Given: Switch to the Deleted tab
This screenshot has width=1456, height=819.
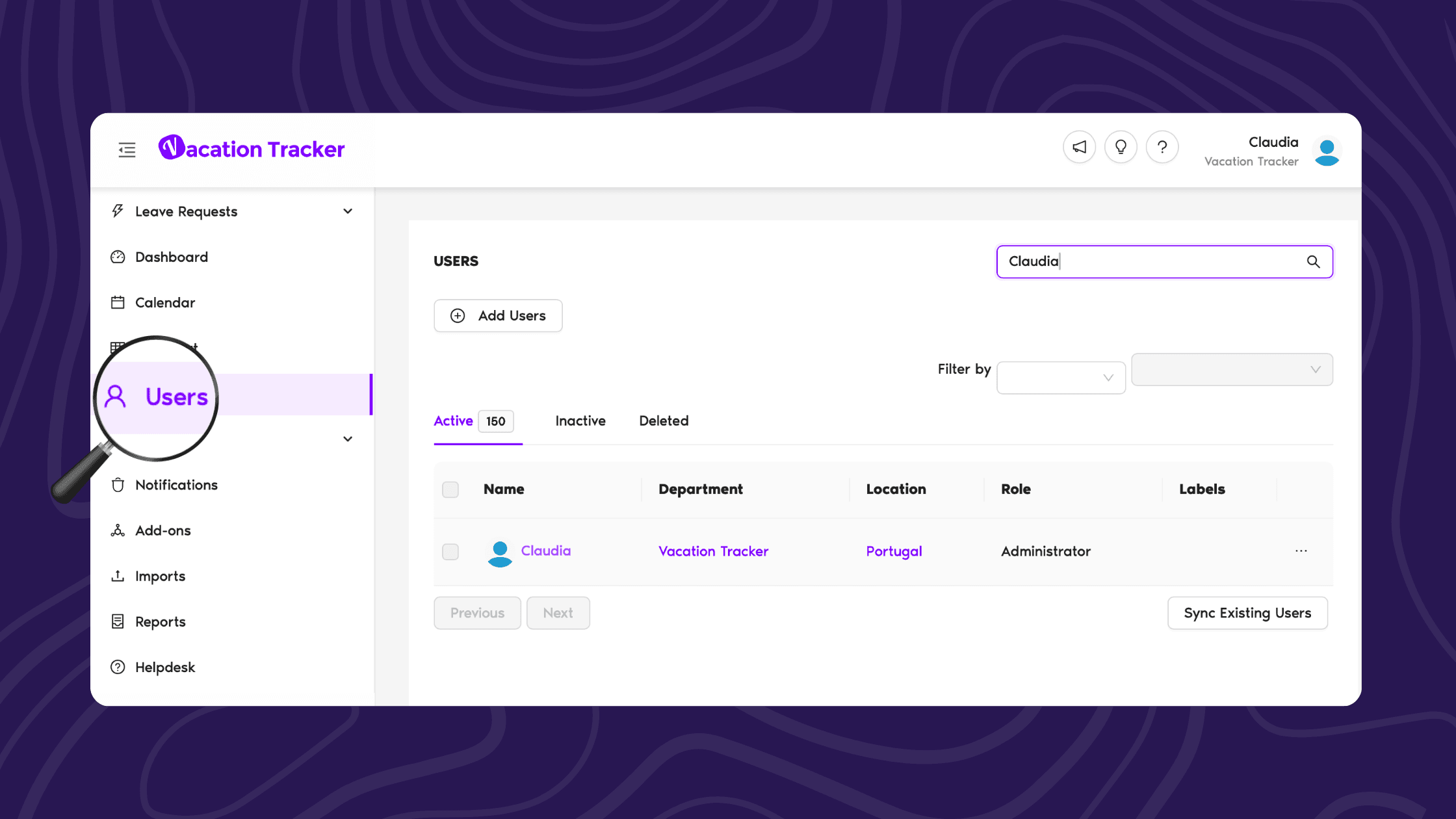Looking at the screenshot, I should 664,421.
